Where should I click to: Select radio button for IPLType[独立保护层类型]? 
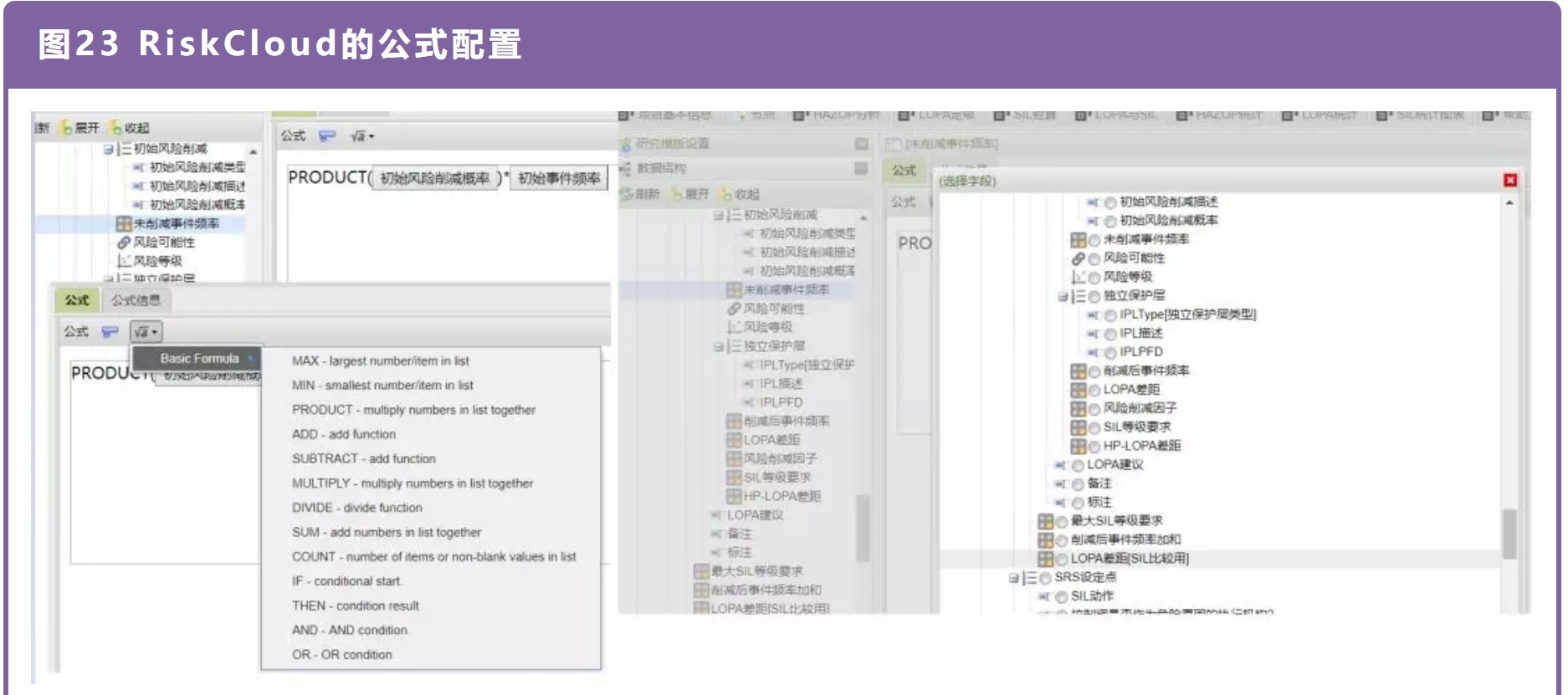coord(1110,315)
